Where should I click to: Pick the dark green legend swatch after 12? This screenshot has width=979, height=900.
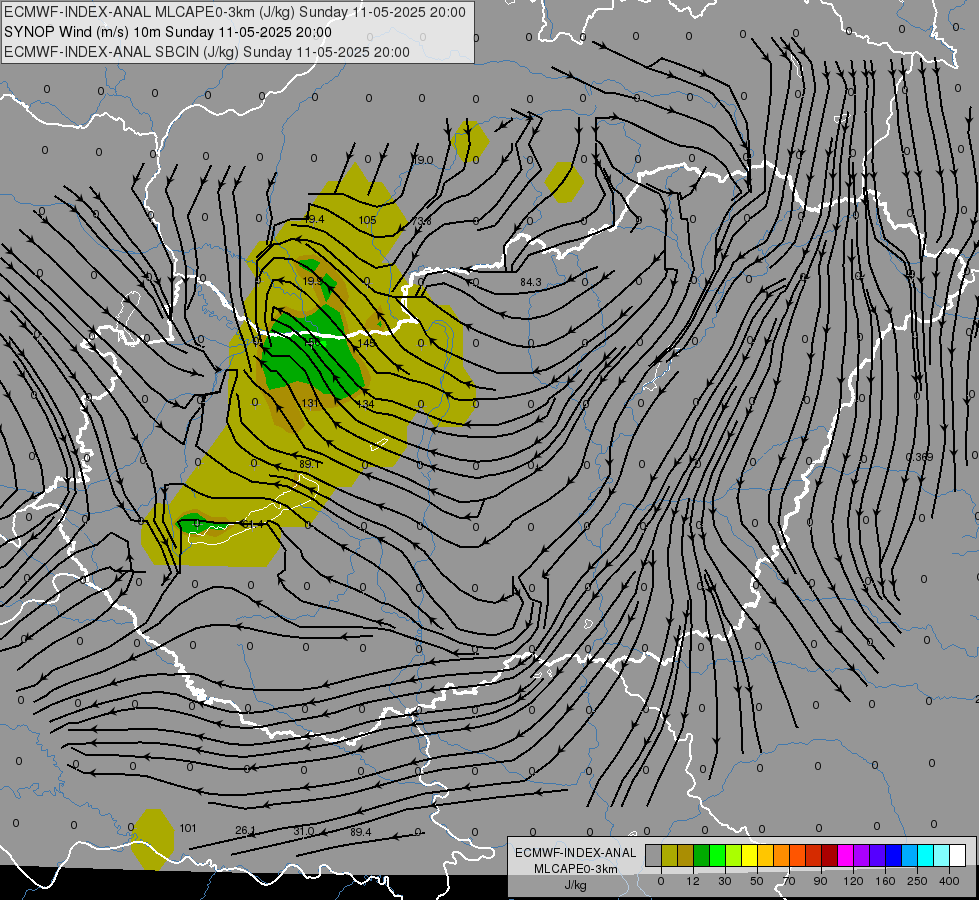pyautogui.click(x=702, y=855)
